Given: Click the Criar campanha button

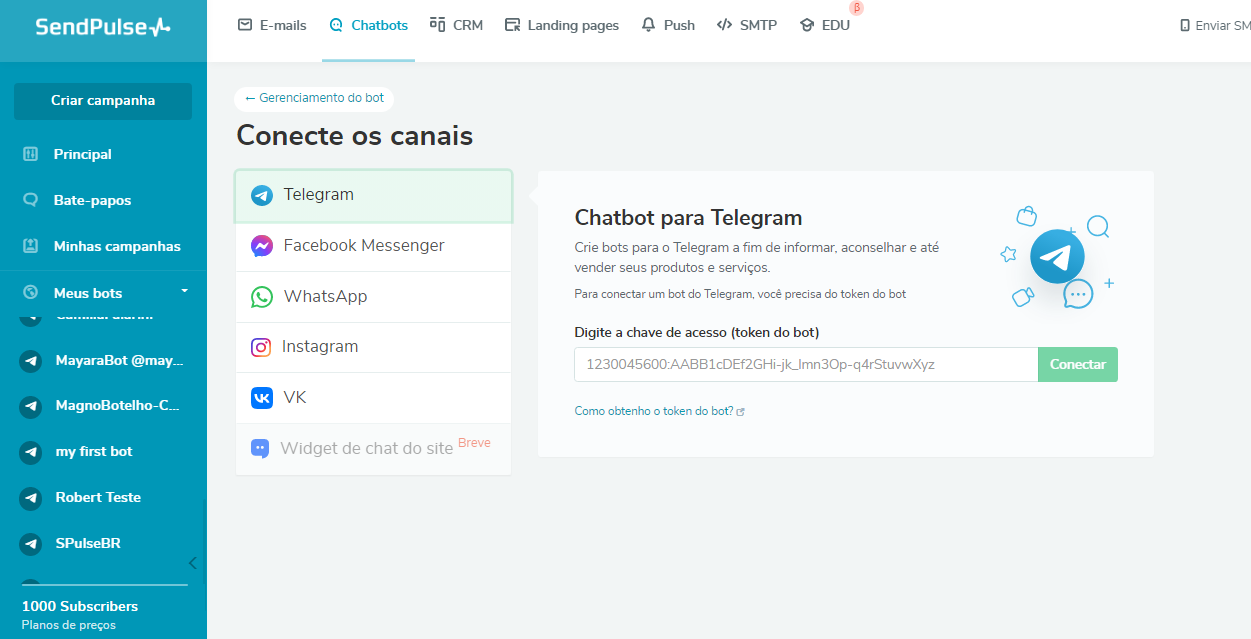Looking at the screenshot, I should coord(103,101).
